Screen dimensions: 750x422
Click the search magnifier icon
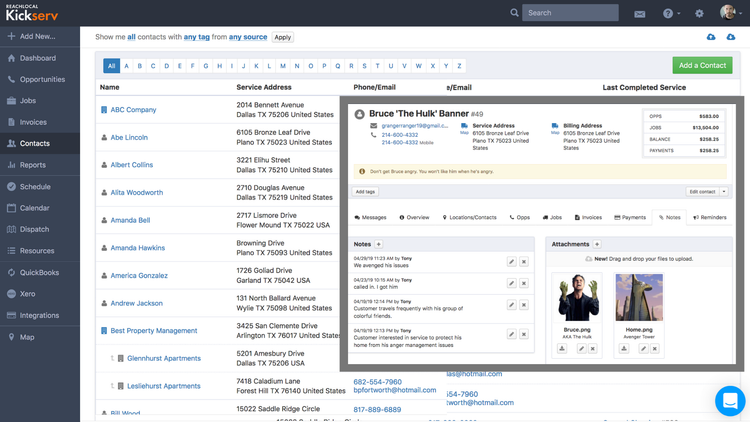[x=514, y=13]
